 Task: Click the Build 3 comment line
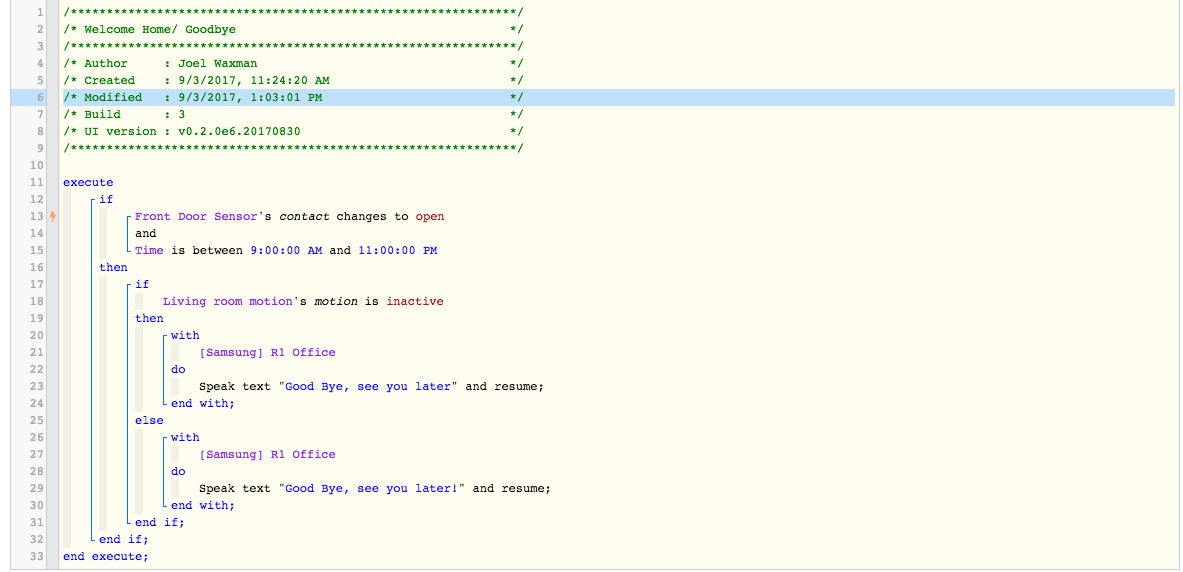(293, 115)
